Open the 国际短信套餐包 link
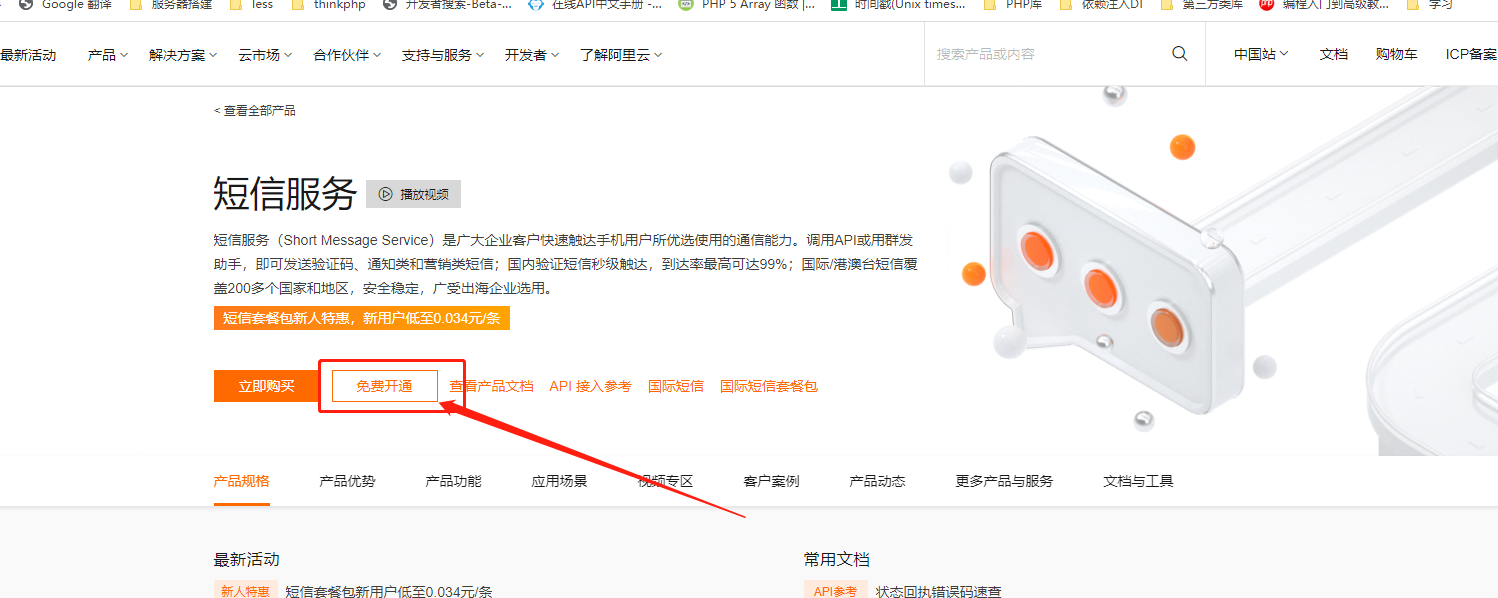 [x=769, y=386]
